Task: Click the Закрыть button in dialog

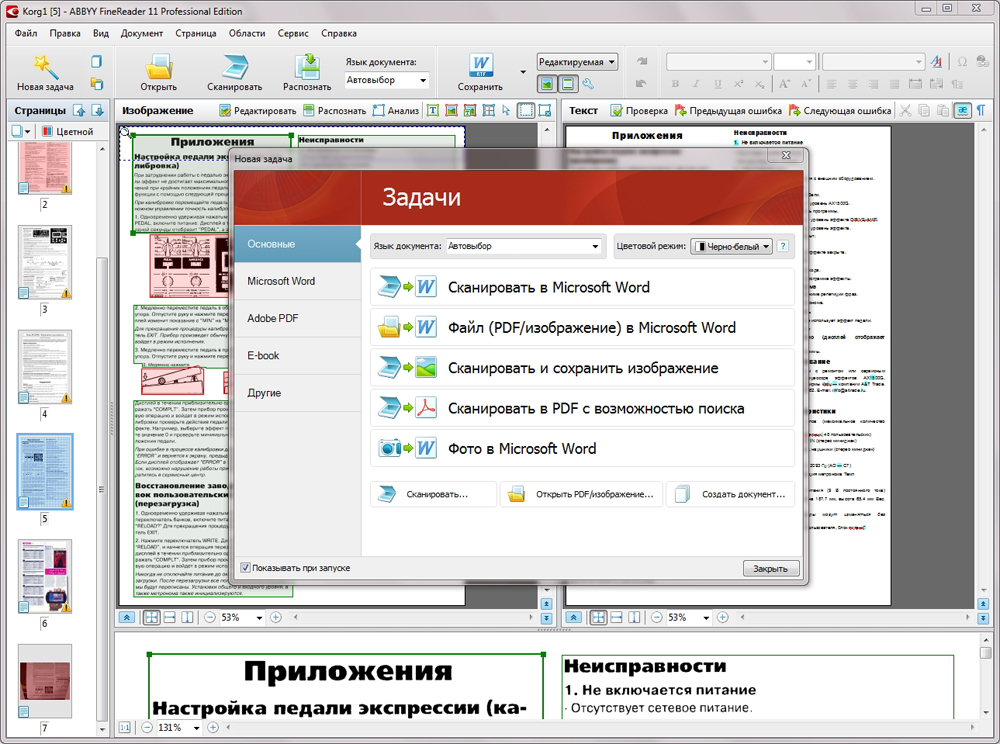Action: tap(770, 569)
